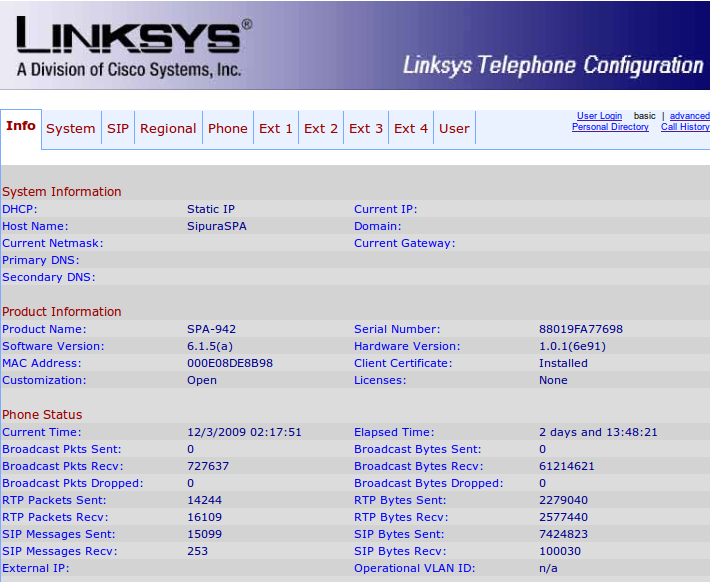Click the Secondary DNS: label
Image resolution: width=710 pixels, height=582 pixels.
49,277
